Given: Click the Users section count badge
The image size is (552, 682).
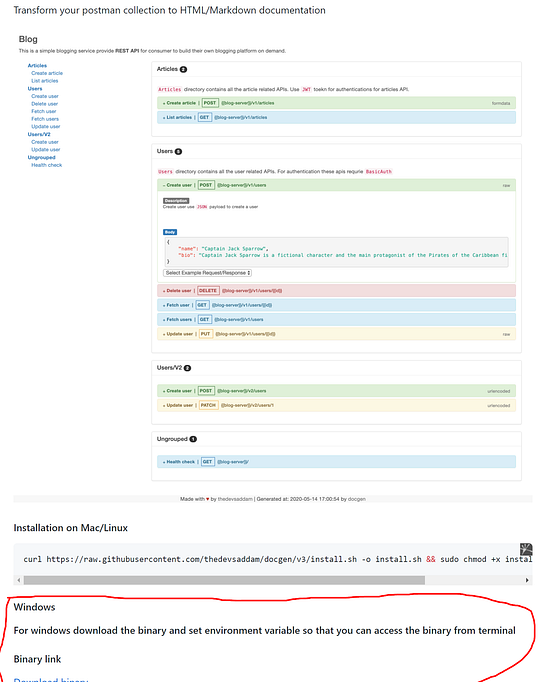Looking at the screenshot, I should coord(178,152).
